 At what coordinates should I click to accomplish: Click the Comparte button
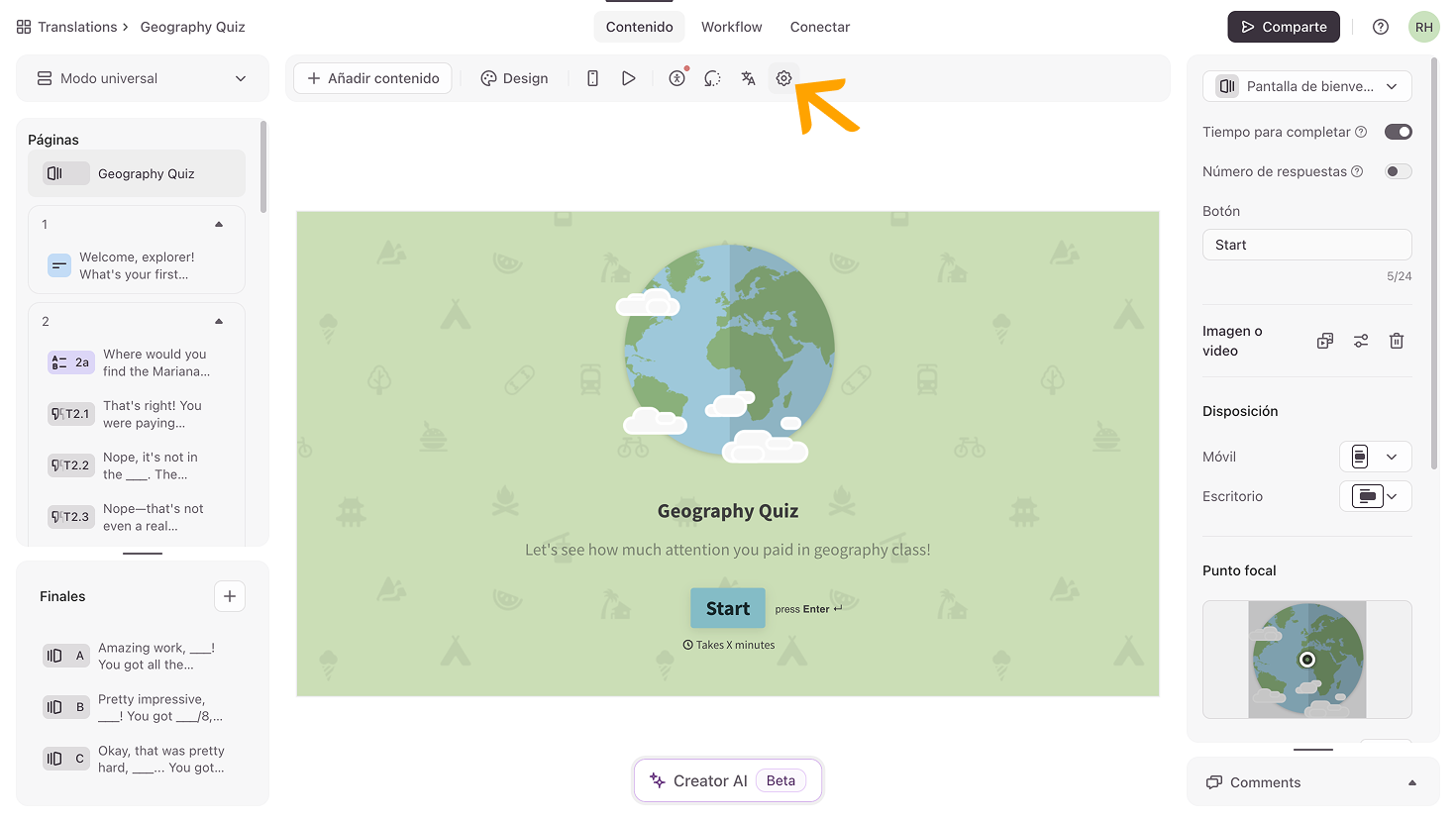point(1283,27)
